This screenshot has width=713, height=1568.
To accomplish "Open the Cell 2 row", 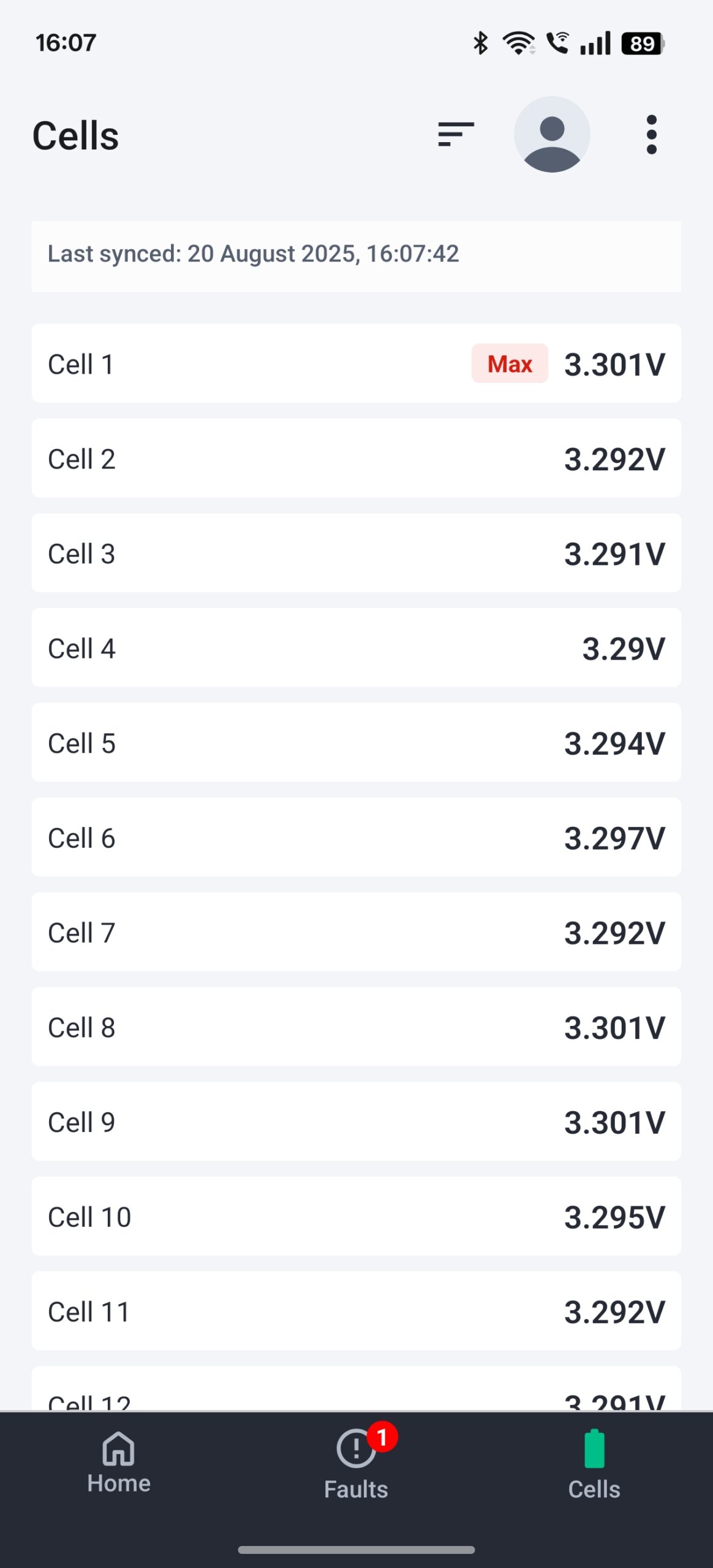I will pos(356,458).
